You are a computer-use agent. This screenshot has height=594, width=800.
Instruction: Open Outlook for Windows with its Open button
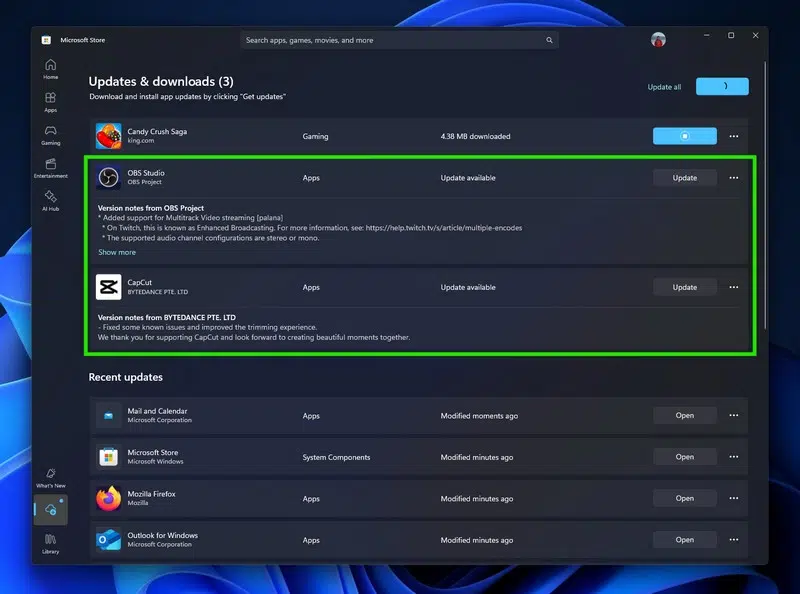(x=684, y=539)
